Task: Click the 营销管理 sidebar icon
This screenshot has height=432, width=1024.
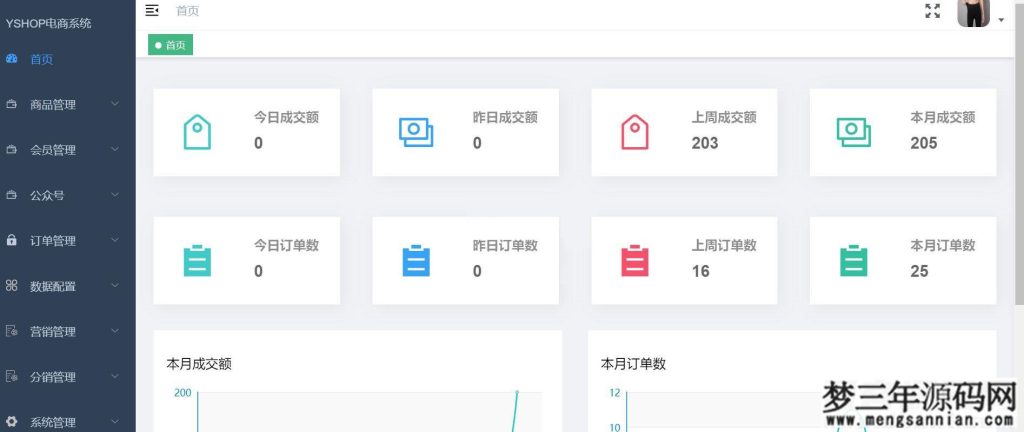Action: coord(11,331)
